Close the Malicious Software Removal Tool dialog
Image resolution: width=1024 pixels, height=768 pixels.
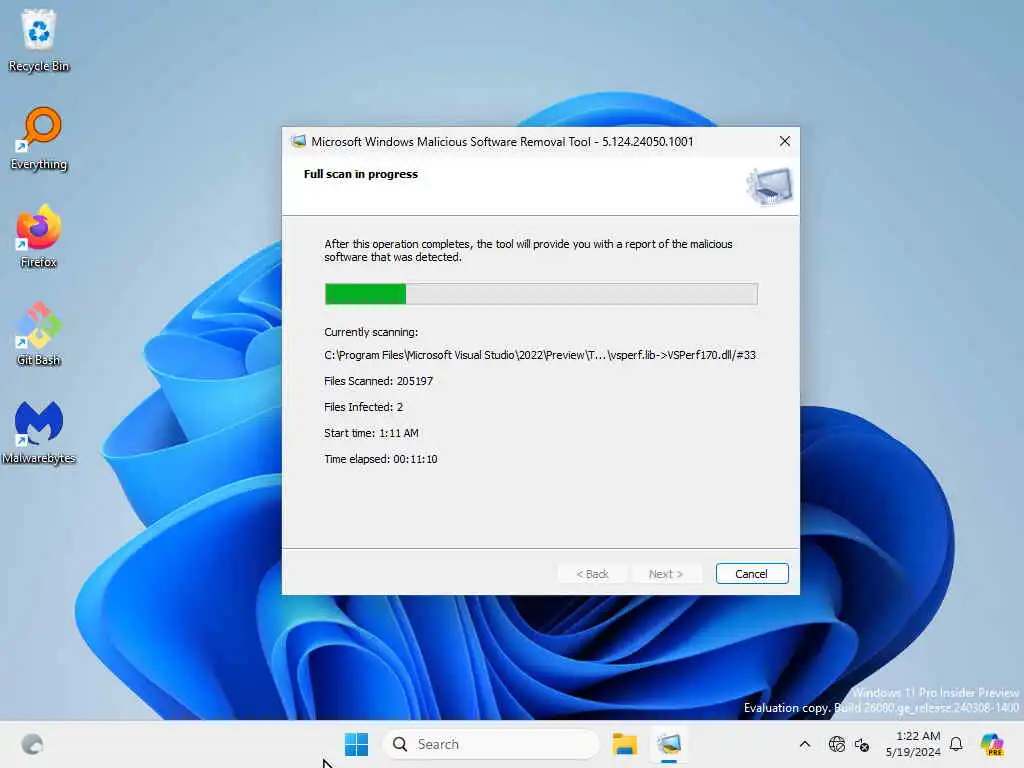click(x=784, y=141)
